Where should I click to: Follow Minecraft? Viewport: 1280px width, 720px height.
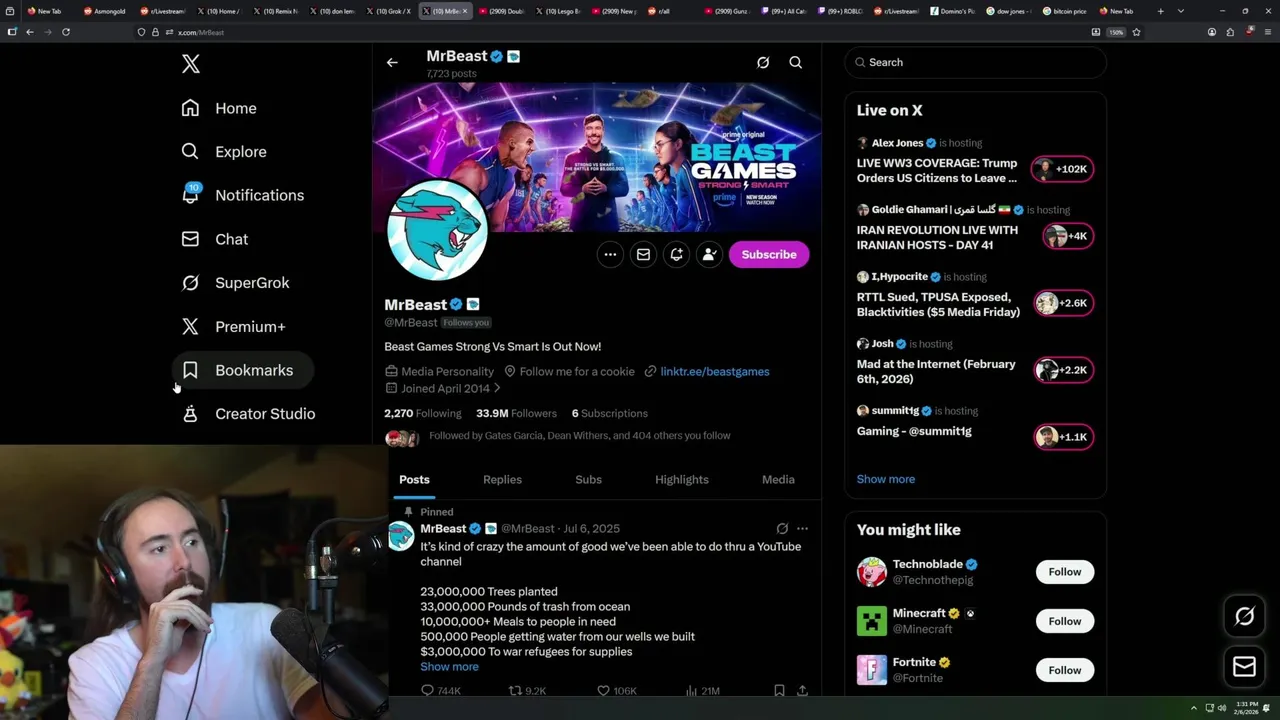1064,621
